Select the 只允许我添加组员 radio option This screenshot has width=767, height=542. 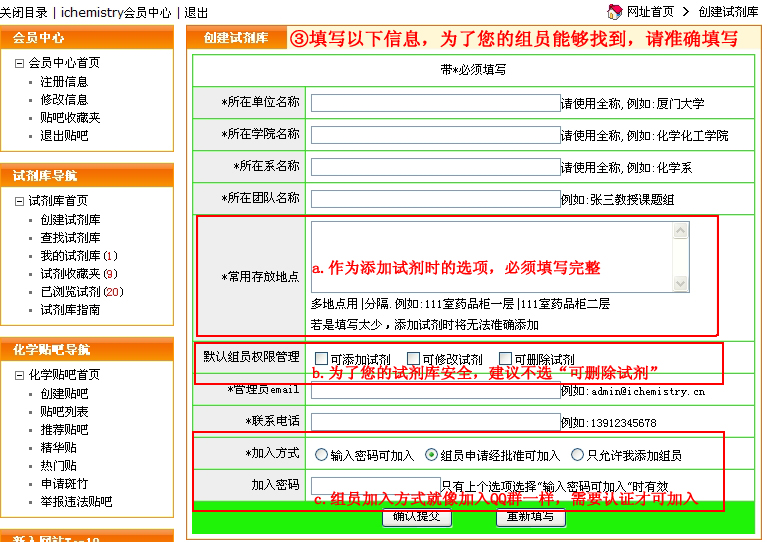[x=577, y=455]
